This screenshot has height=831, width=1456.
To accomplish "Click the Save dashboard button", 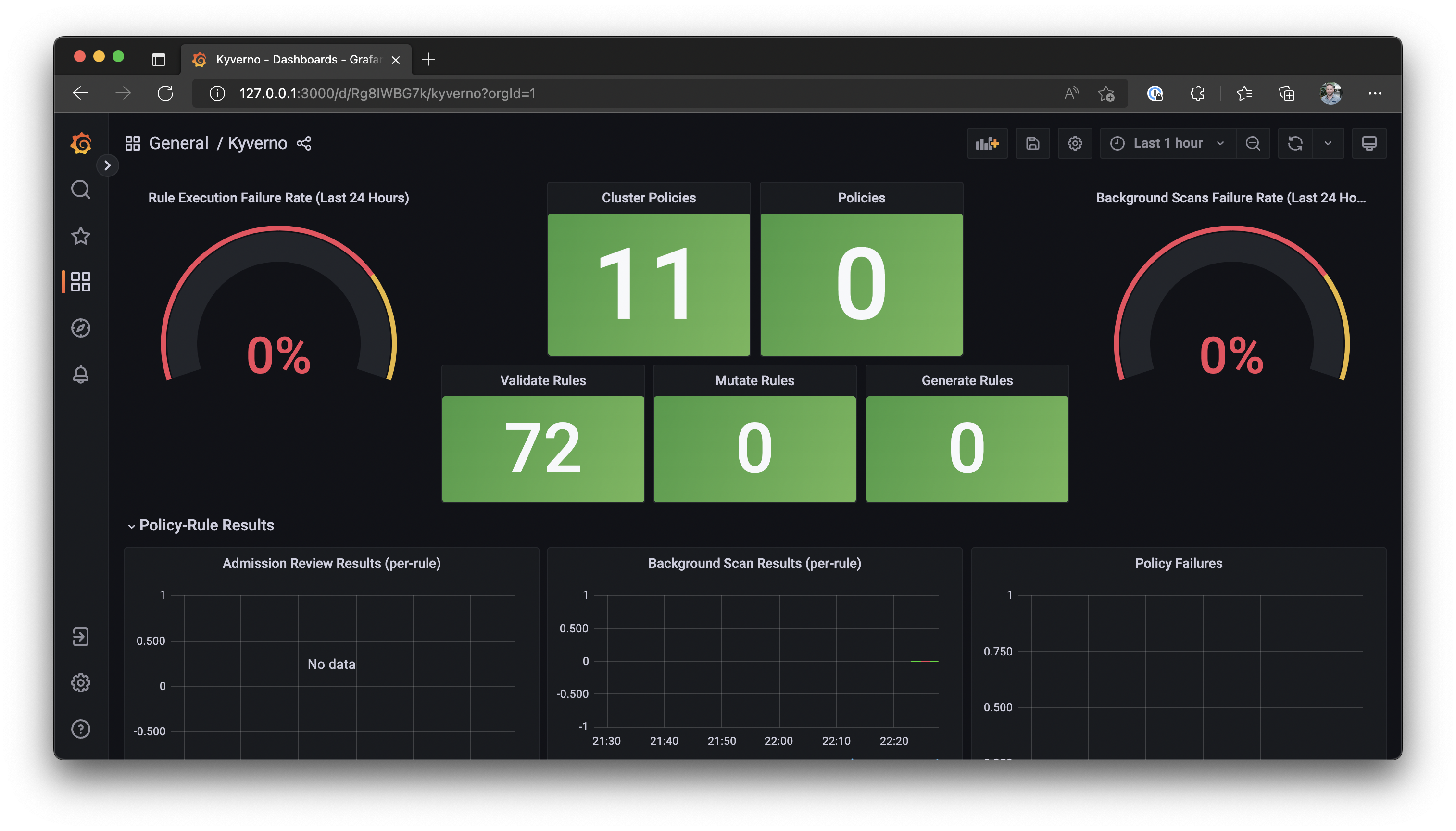I will 1032,143.
